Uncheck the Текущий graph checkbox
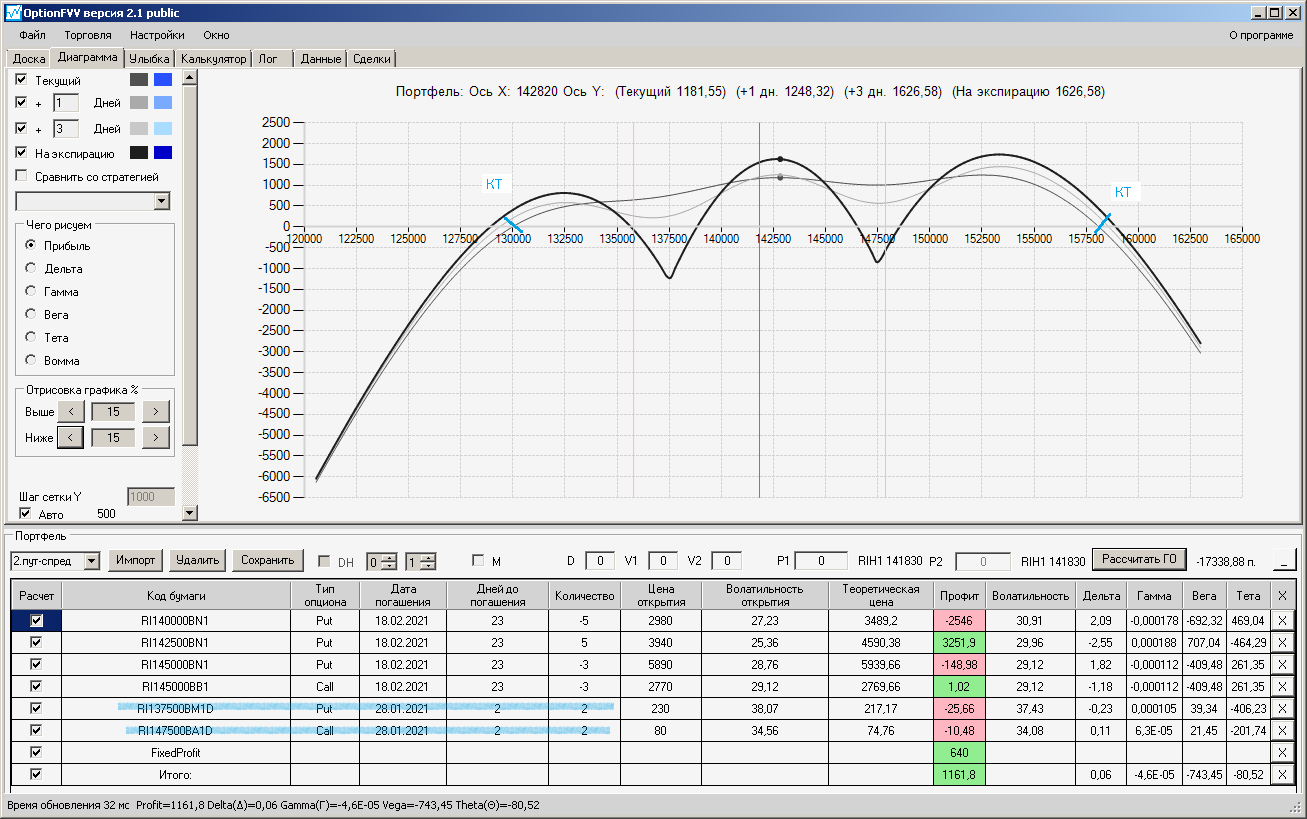This screenshot has width=1307, height=819. (x=22, y=79)
